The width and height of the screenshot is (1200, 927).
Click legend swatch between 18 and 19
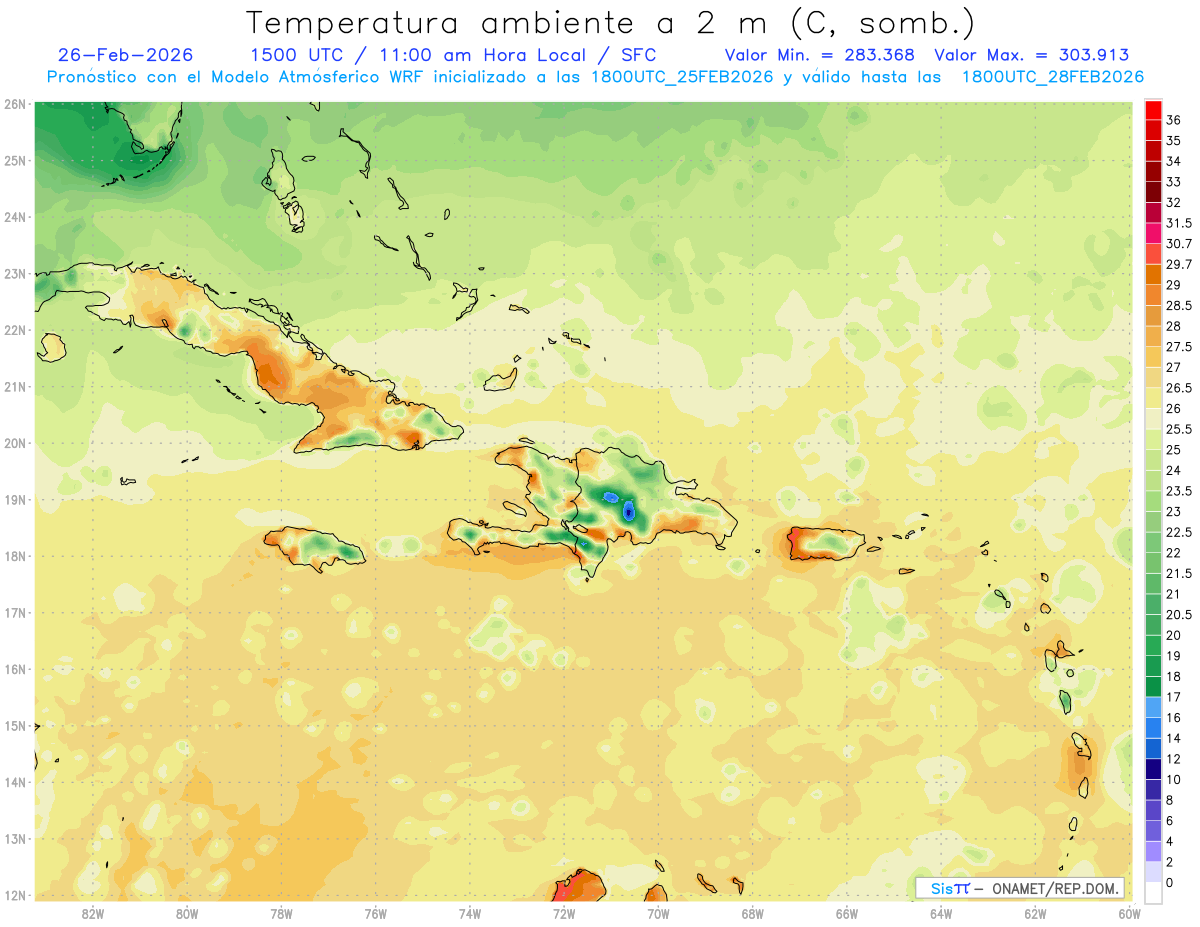1153,666
